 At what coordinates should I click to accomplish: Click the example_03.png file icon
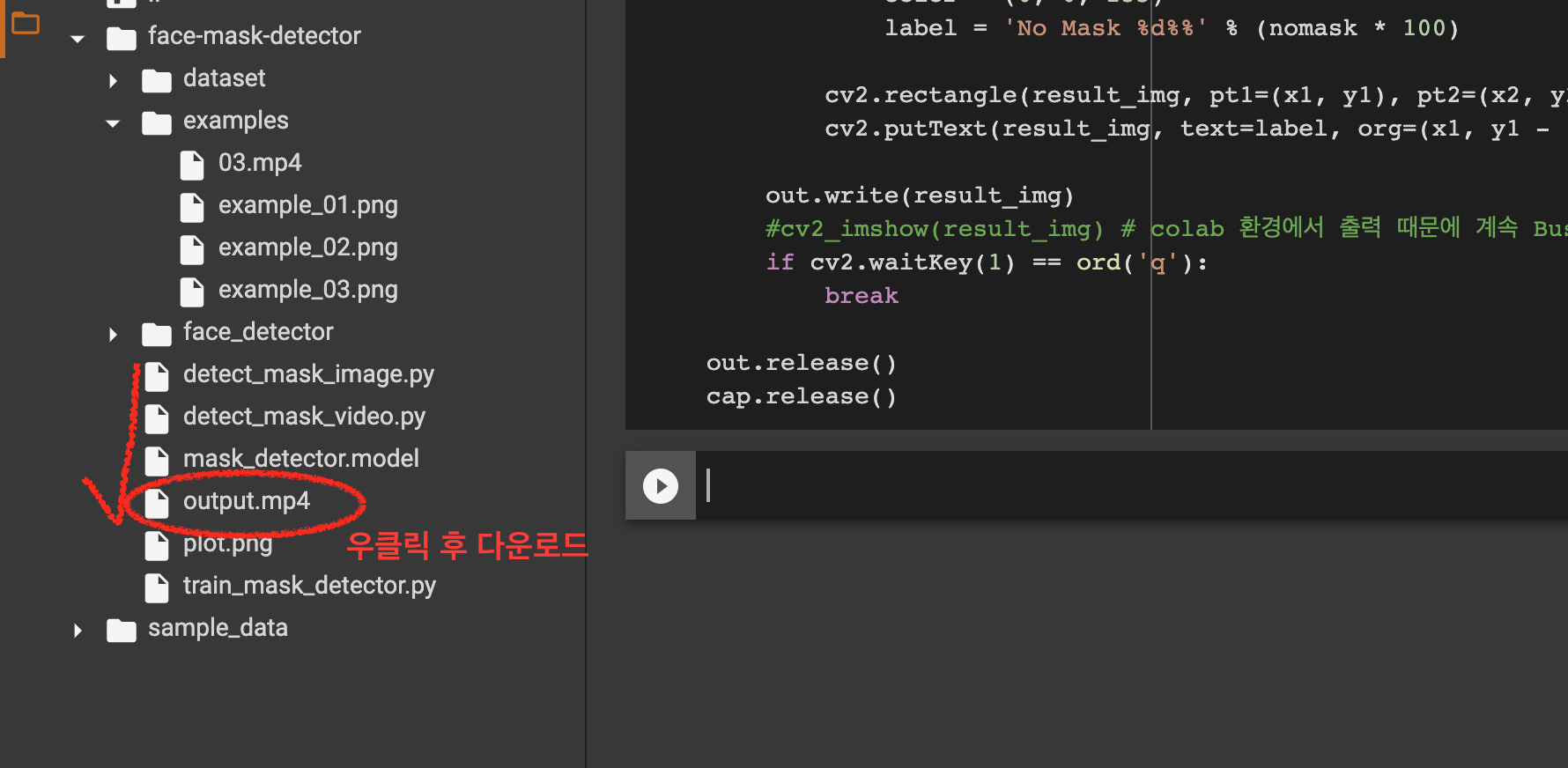pos(192,292)
